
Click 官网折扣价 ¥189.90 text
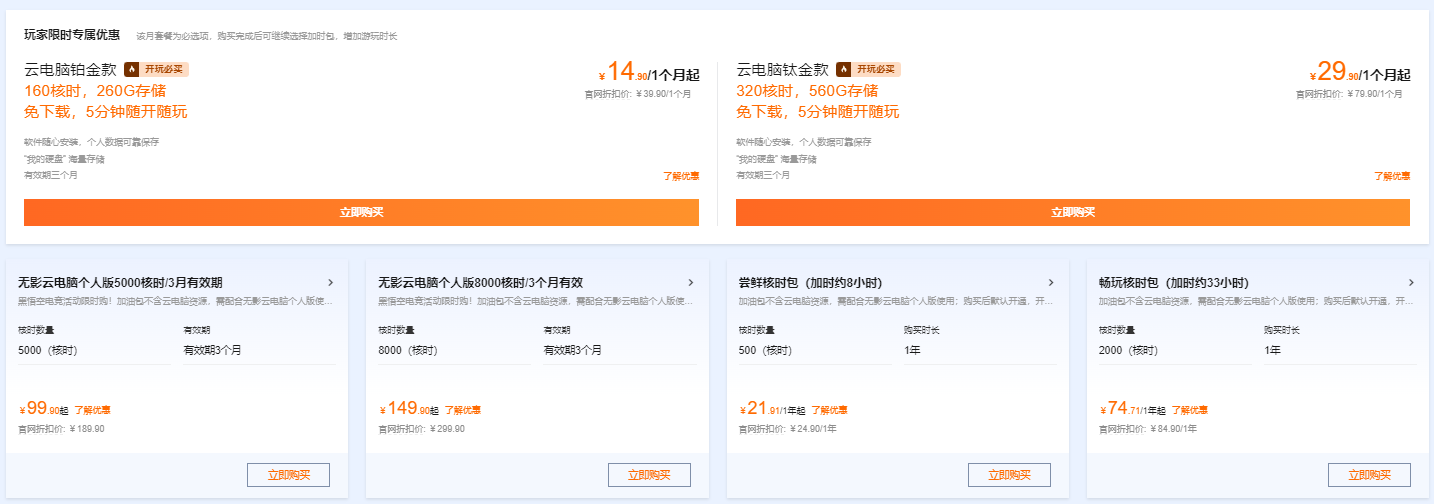point(61,429)
